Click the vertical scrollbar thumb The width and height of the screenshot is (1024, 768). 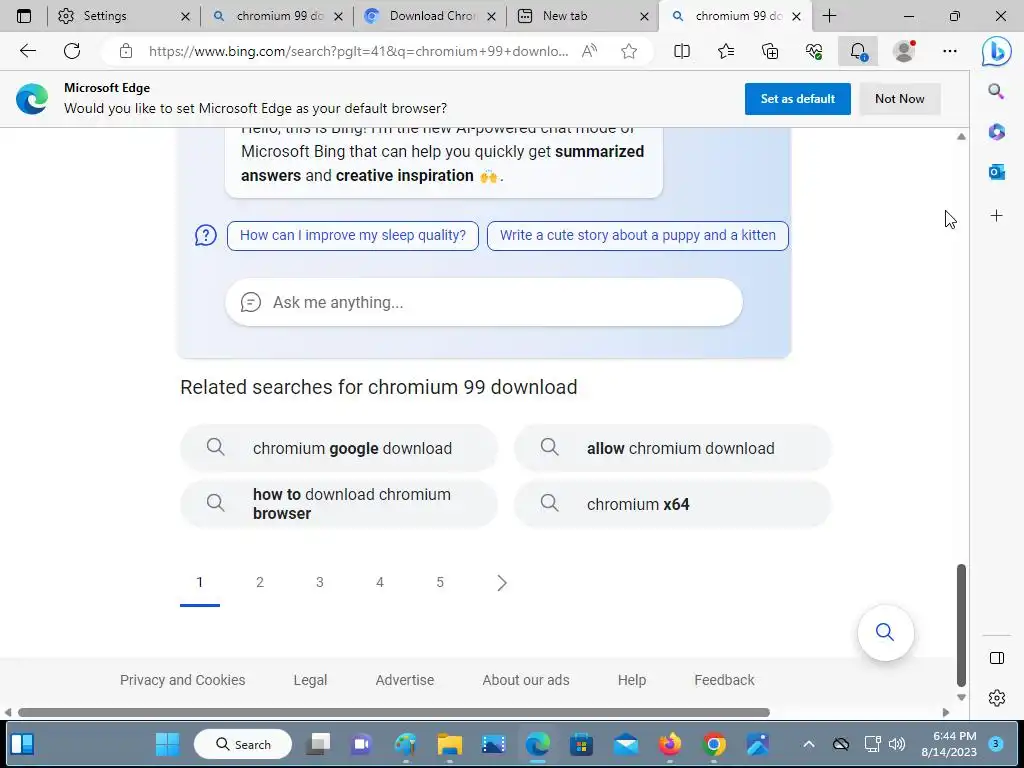coord(961,625)
